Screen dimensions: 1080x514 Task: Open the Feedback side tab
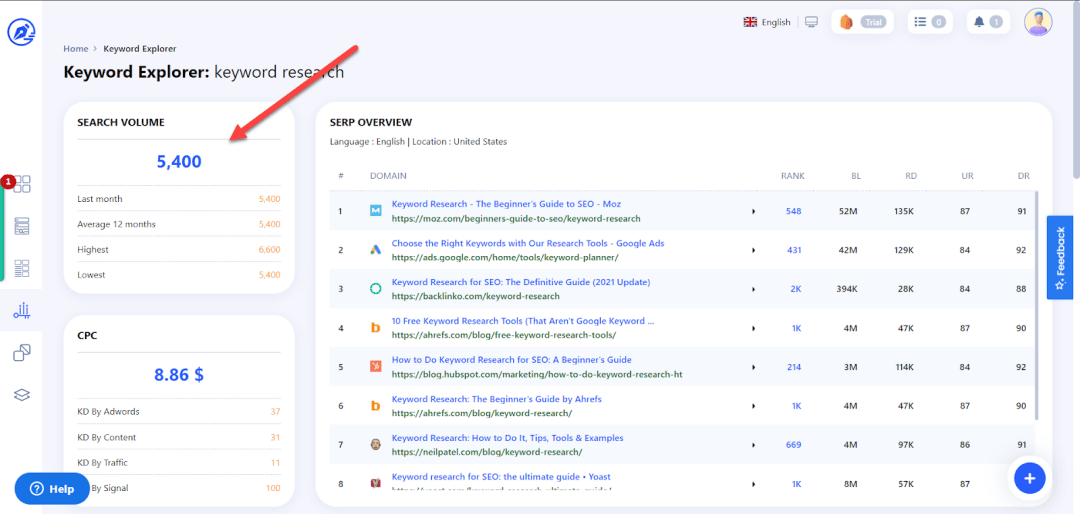(1060, 258)
